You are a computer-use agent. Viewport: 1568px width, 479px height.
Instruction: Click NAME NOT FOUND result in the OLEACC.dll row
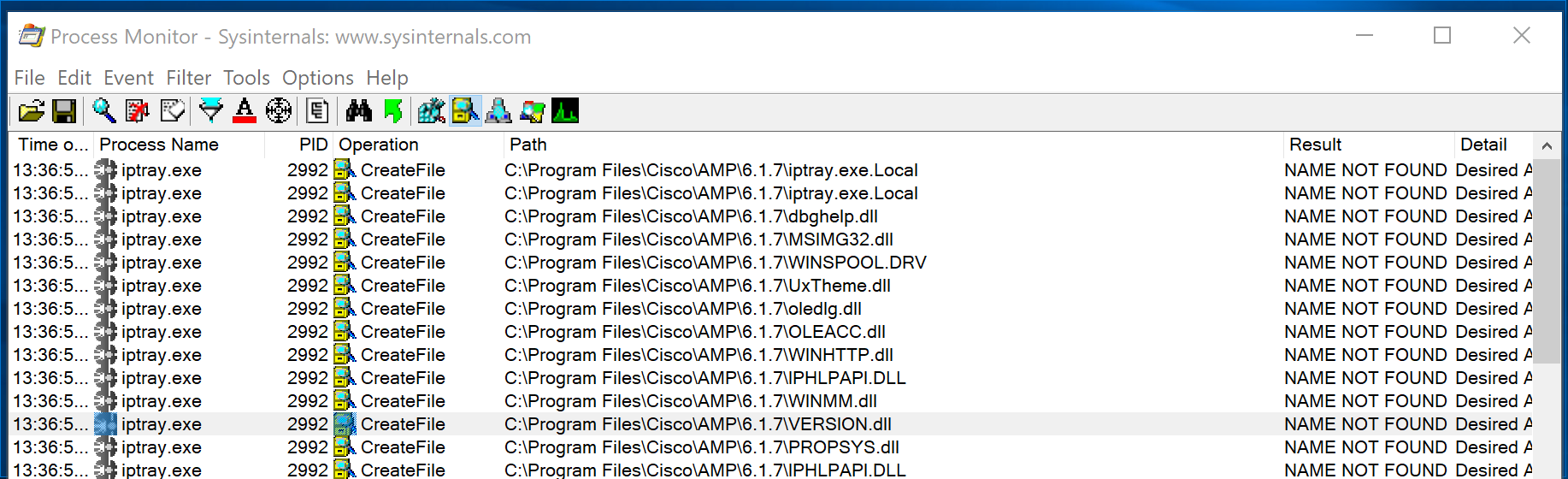[x=1365, y=332]
